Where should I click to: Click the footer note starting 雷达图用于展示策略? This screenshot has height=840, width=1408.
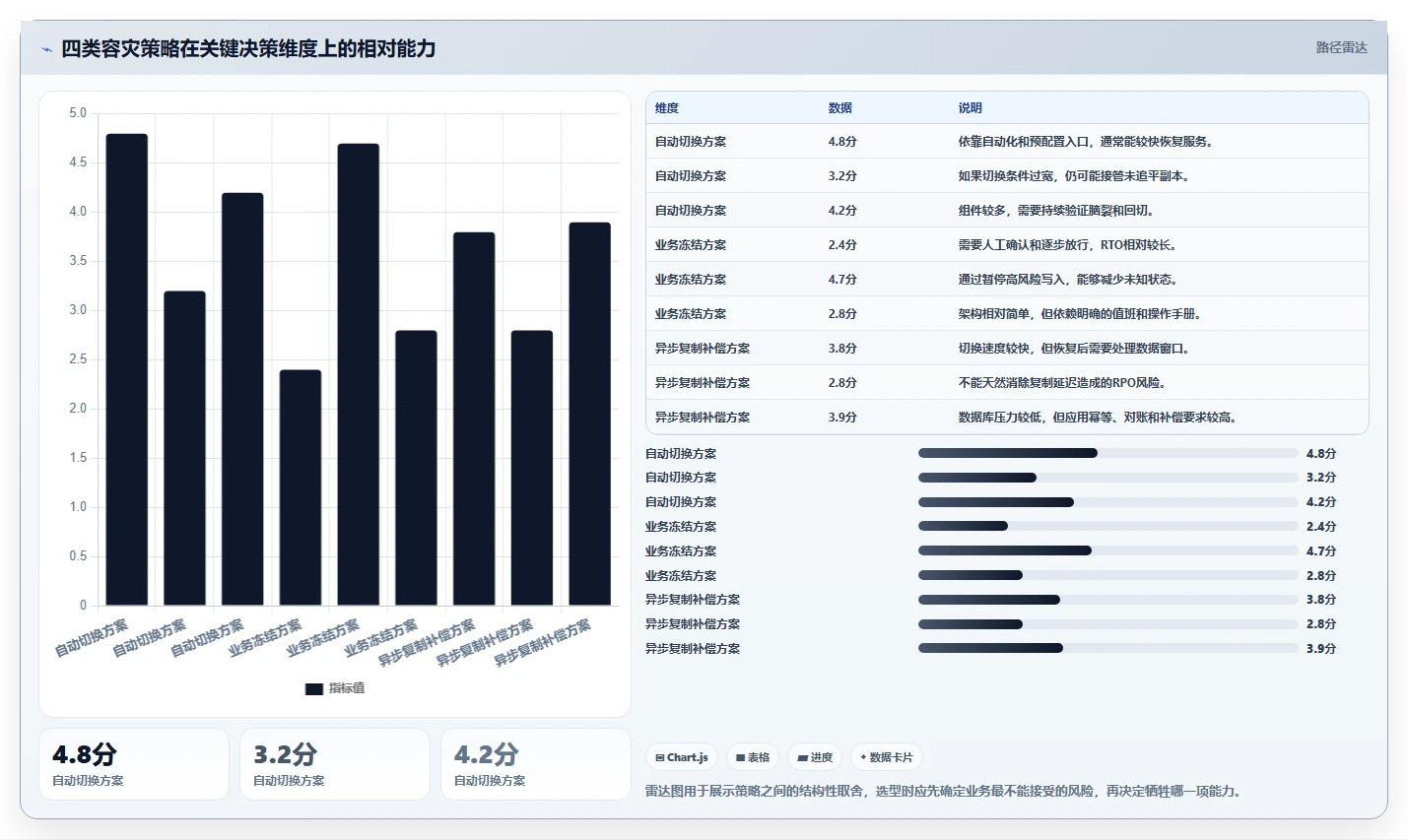tap(943, 791)
